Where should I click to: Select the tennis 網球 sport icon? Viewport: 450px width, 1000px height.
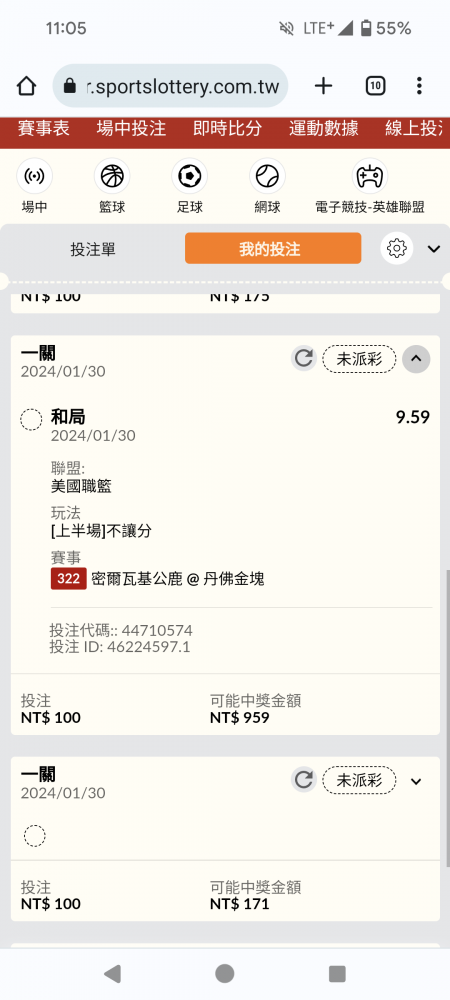click(267, 177)
